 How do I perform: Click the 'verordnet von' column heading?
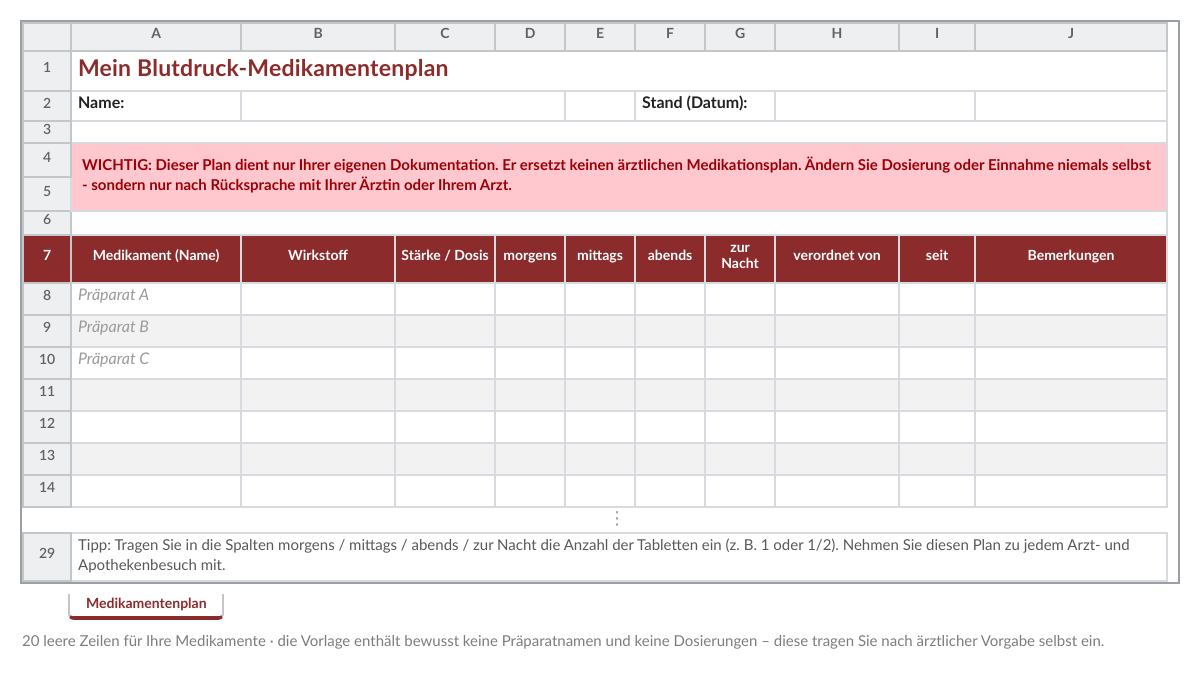pos(837,257)
